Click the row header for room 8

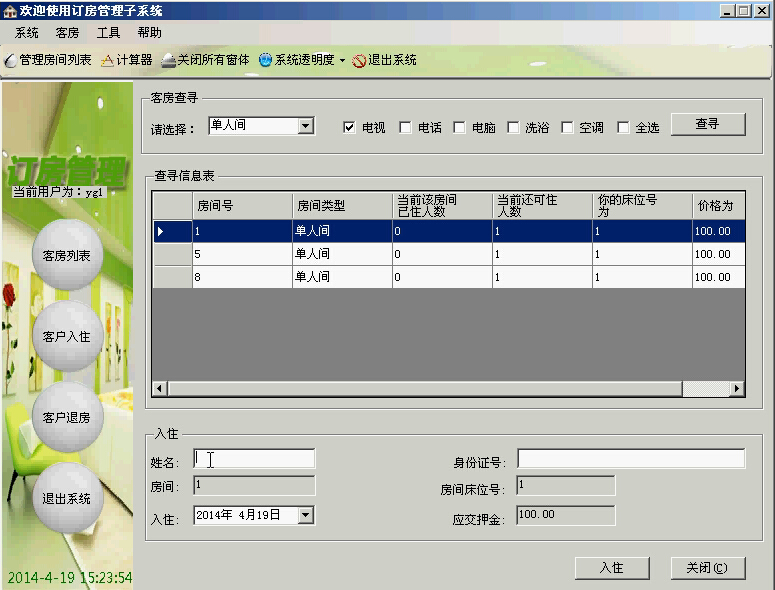coord(172,277)
